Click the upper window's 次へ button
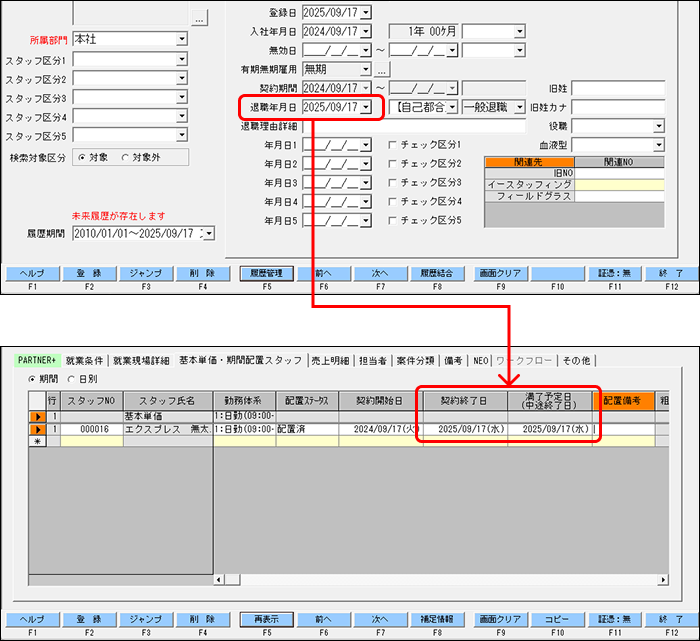Viewport: 700px width, 641px height. click(x=380, y=274)
